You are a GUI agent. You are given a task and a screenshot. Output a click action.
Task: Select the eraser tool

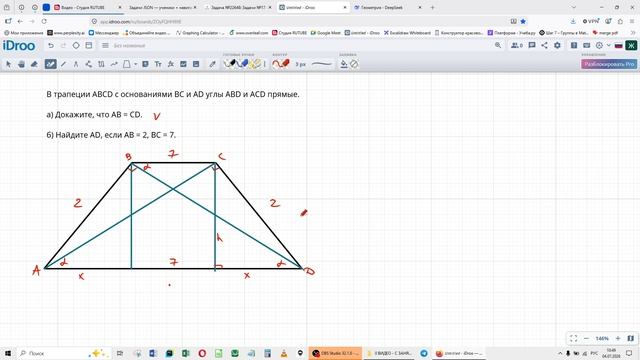coord(34,64)
